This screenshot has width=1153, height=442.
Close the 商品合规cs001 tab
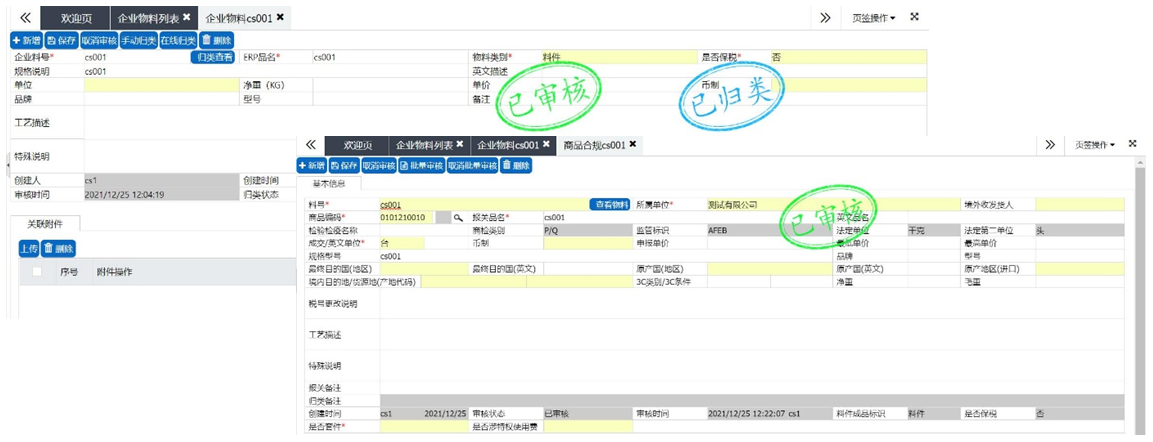(632, 145)
